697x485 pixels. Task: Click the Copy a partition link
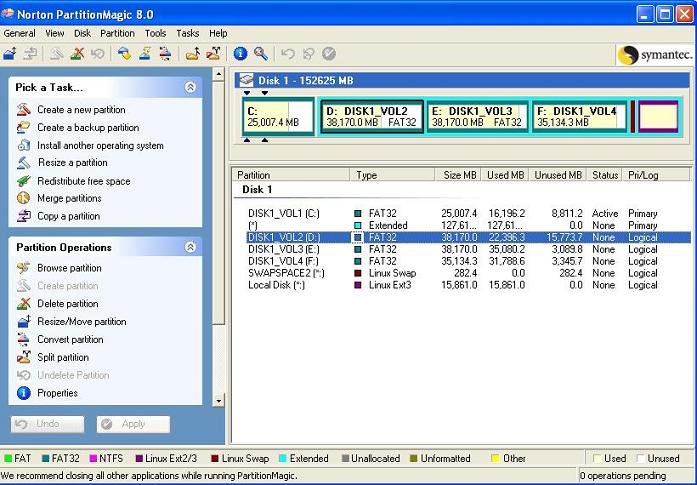click(68, 216)
